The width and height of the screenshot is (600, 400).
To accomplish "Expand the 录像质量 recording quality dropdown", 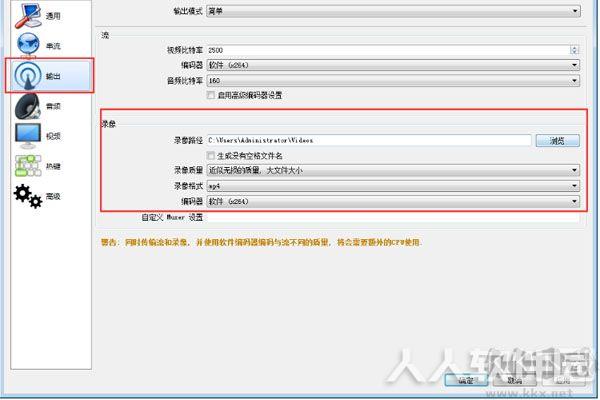I will point(393,170).
